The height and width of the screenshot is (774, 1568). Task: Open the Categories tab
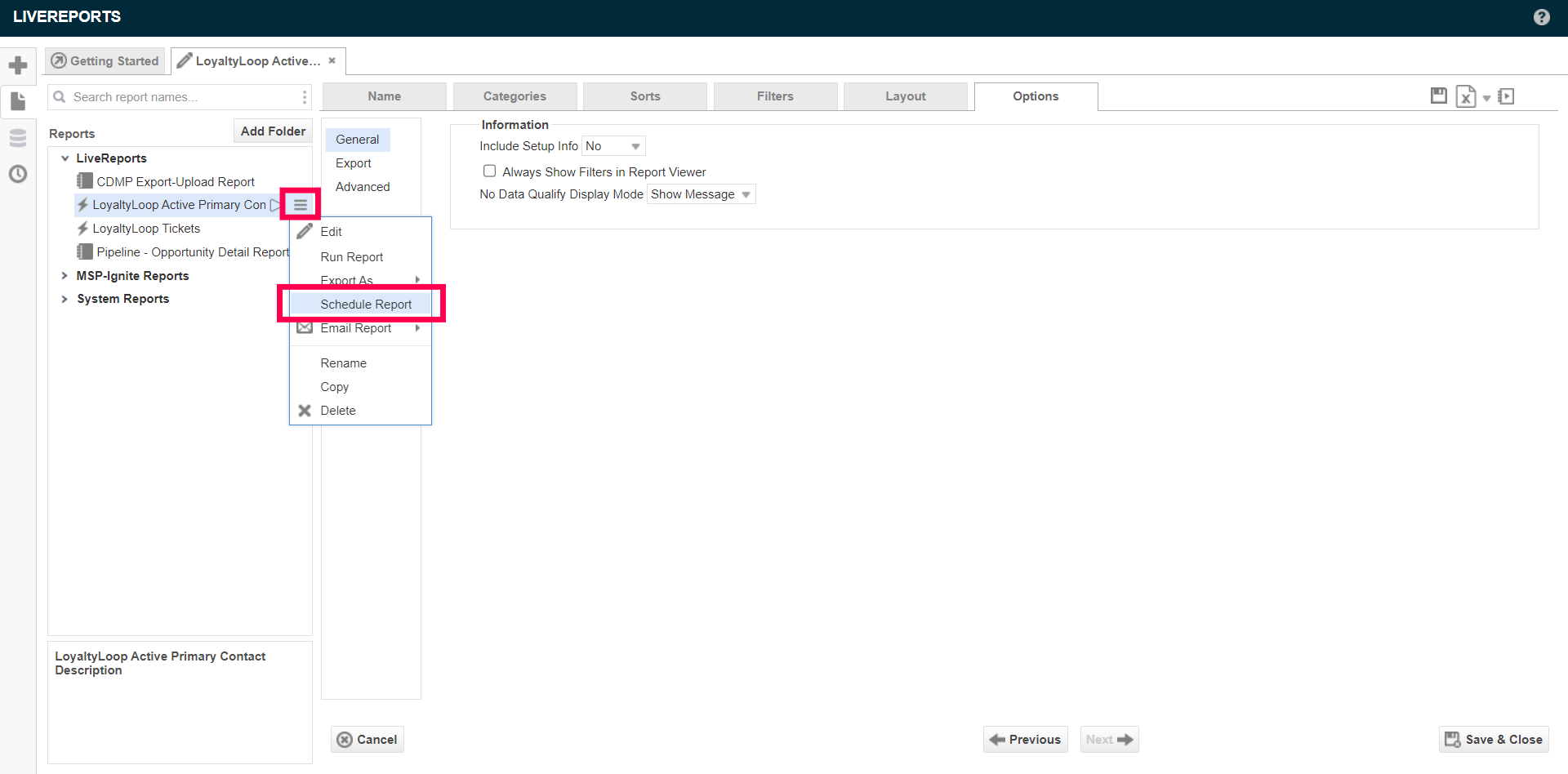click(x=514, y=96)
